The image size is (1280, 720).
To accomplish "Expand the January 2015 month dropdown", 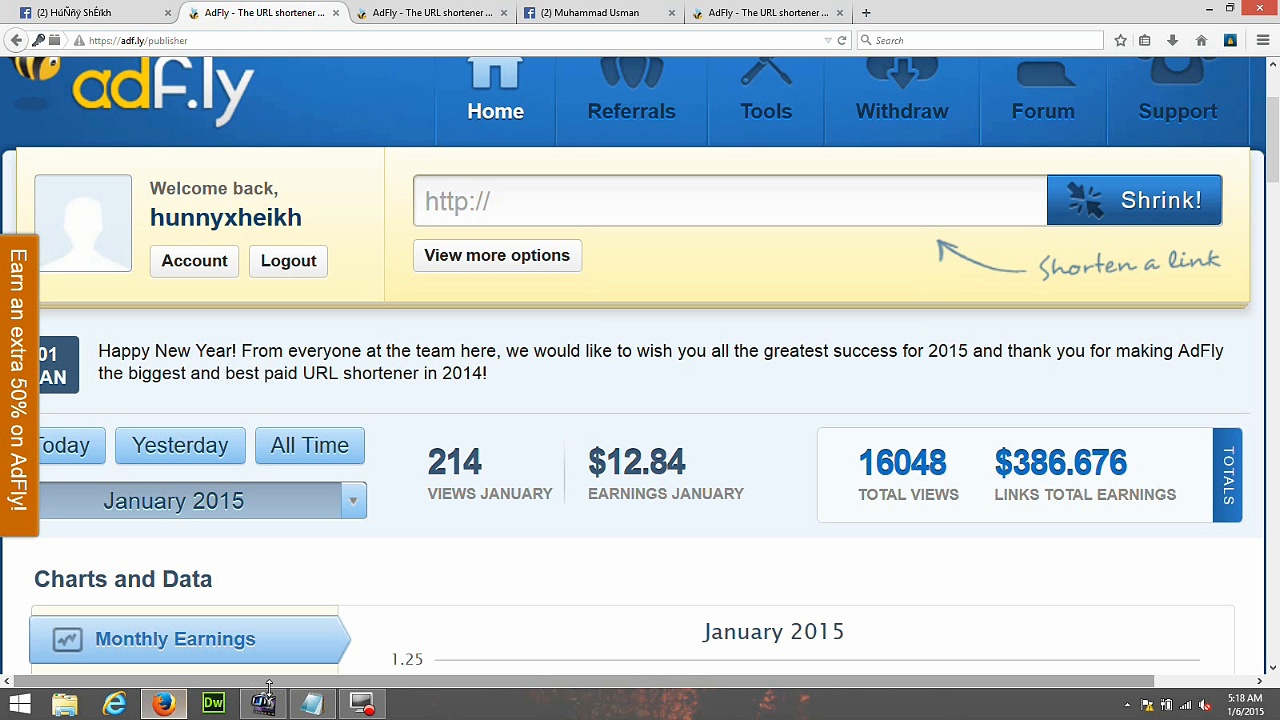I will tap(353, 501).
